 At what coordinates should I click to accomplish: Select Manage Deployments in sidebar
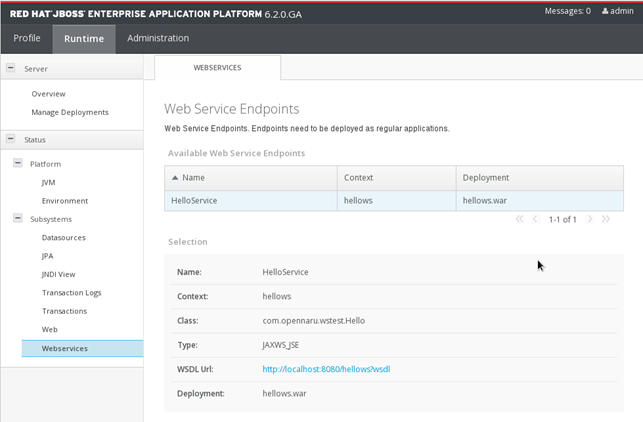[x=70, y=112]
